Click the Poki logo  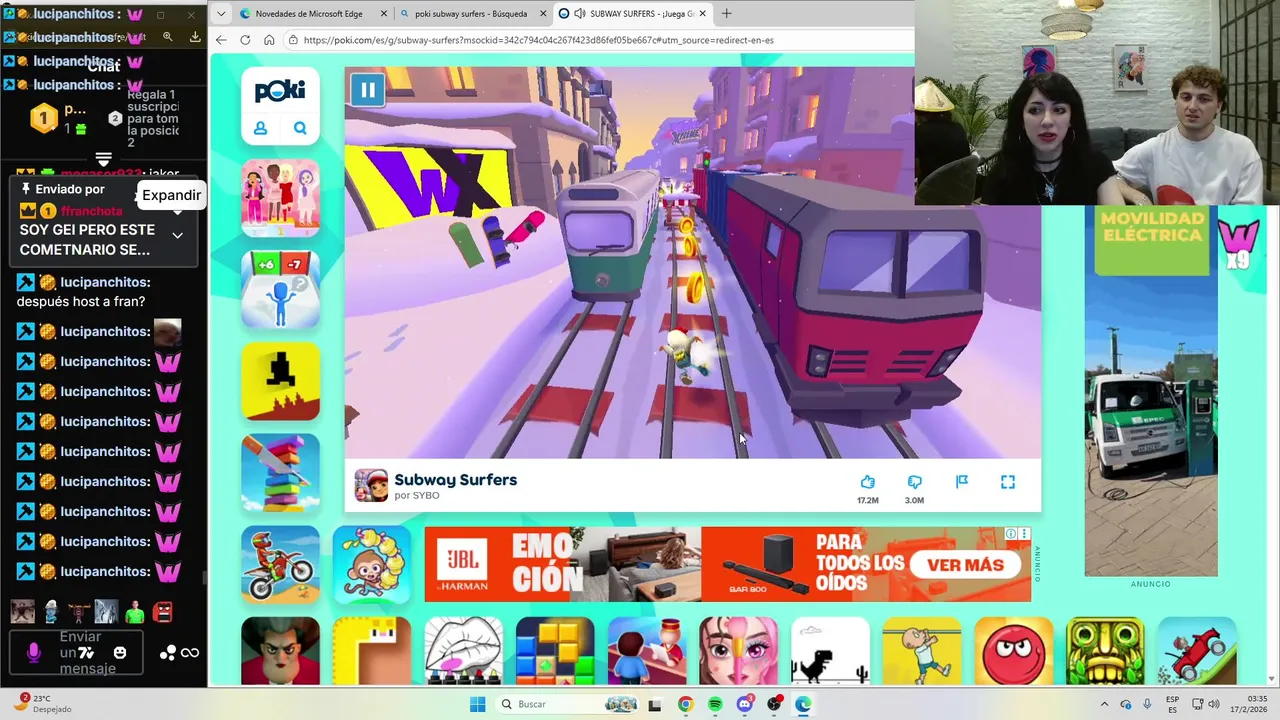point(280,91)
